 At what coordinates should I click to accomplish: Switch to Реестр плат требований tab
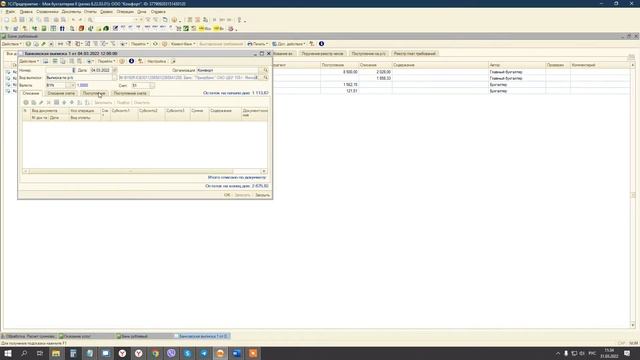click(415, 53)
